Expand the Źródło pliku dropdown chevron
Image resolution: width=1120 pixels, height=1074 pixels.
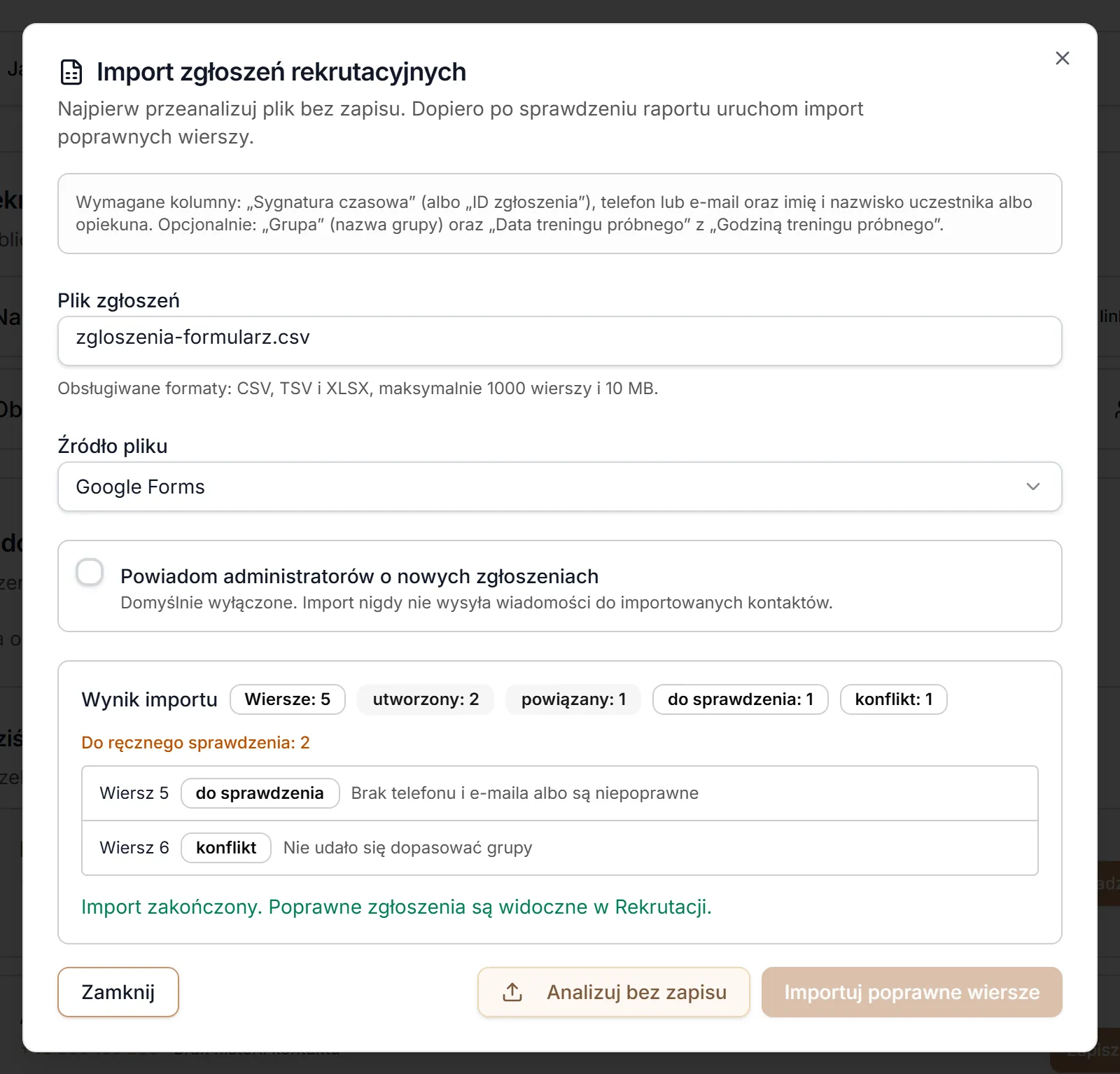click(x=1032, y=487)
